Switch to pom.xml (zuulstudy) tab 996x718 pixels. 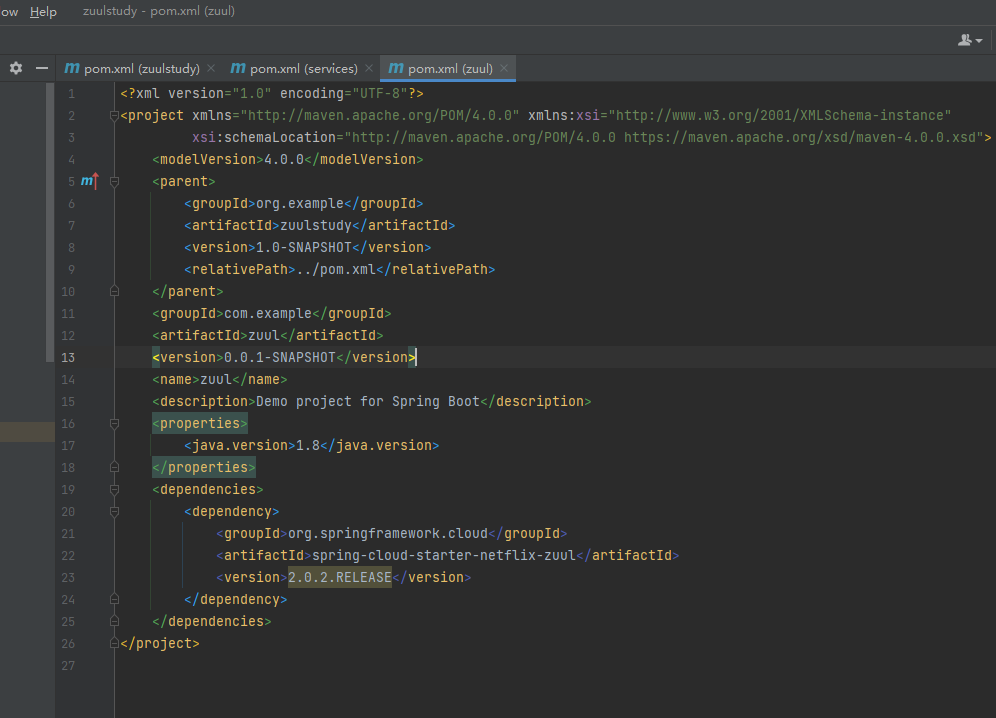pyautogui.click(x=141, y=69)
